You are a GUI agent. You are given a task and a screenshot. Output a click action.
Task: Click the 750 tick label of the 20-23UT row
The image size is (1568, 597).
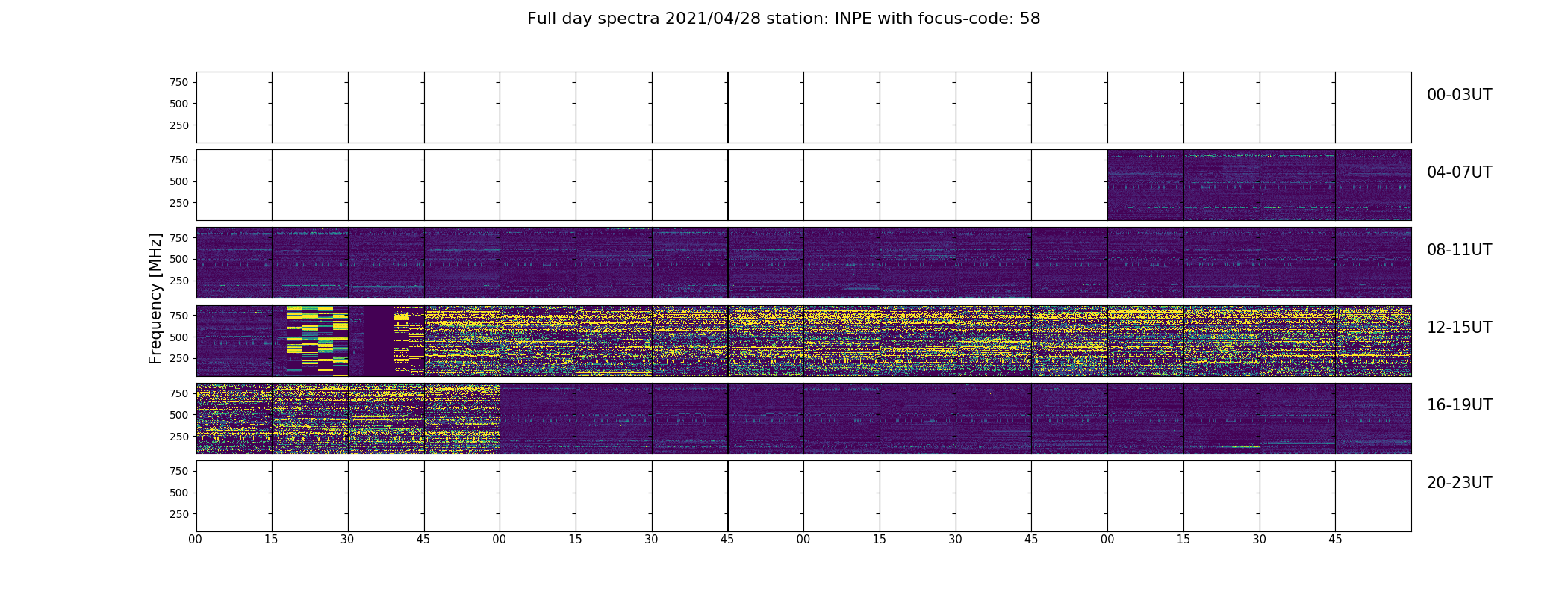point(179,471)
